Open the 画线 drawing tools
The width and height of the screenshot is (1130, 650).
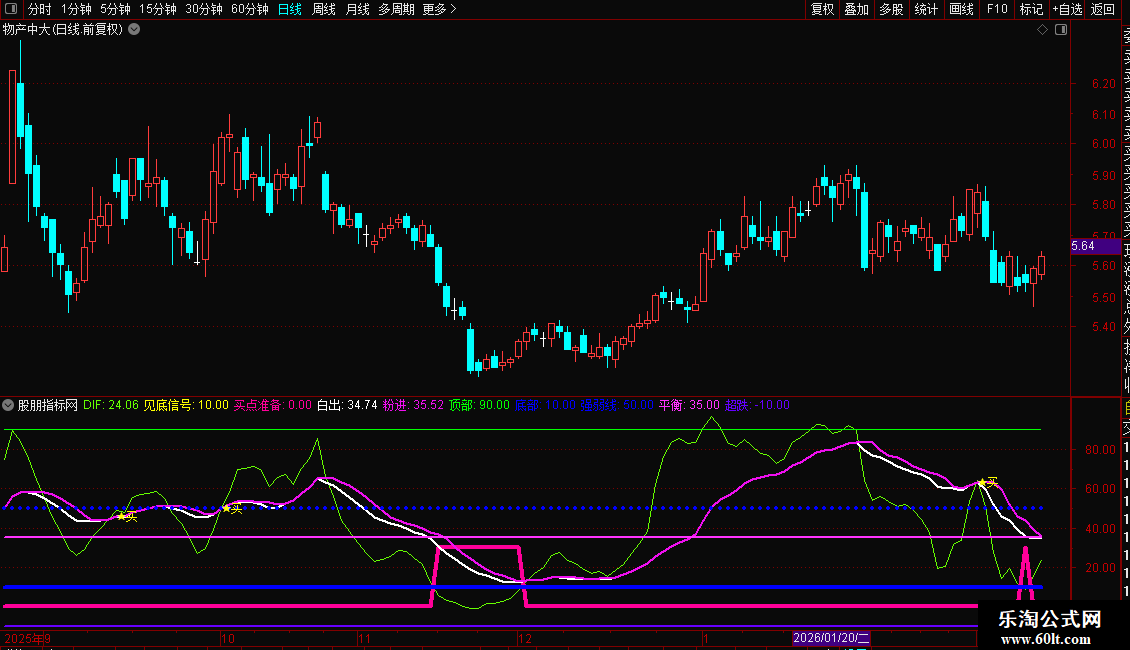click(x=961, y=9)
